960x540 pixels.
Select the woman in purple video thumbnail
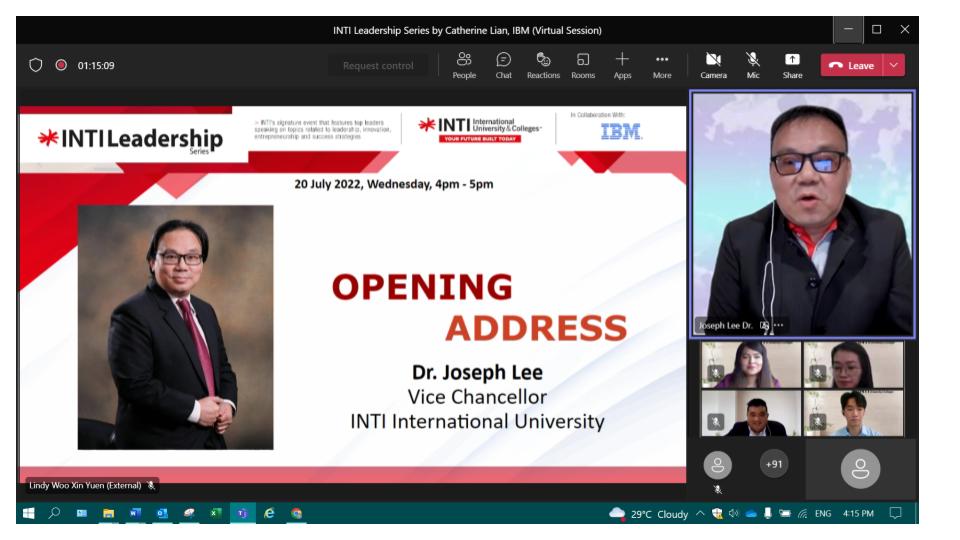click(751, 365)
